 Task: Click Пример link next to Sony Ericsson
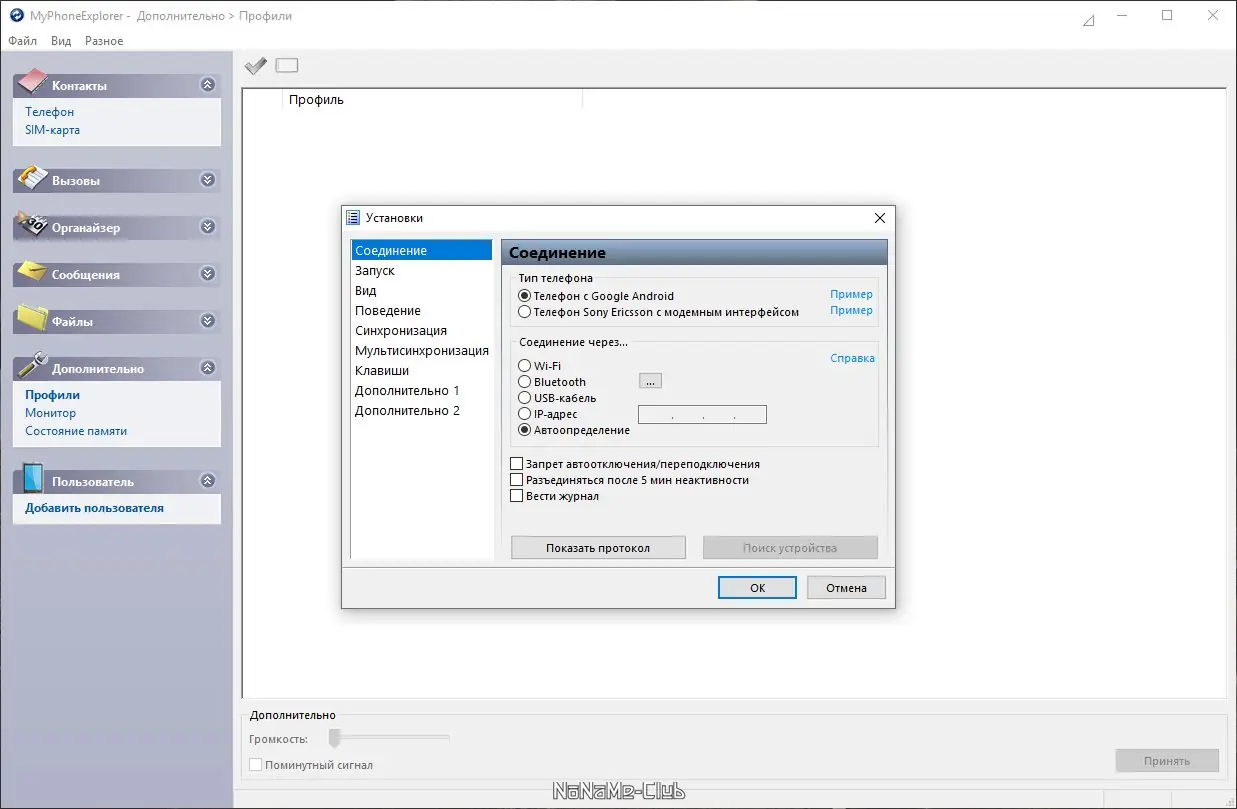(851, 310)
